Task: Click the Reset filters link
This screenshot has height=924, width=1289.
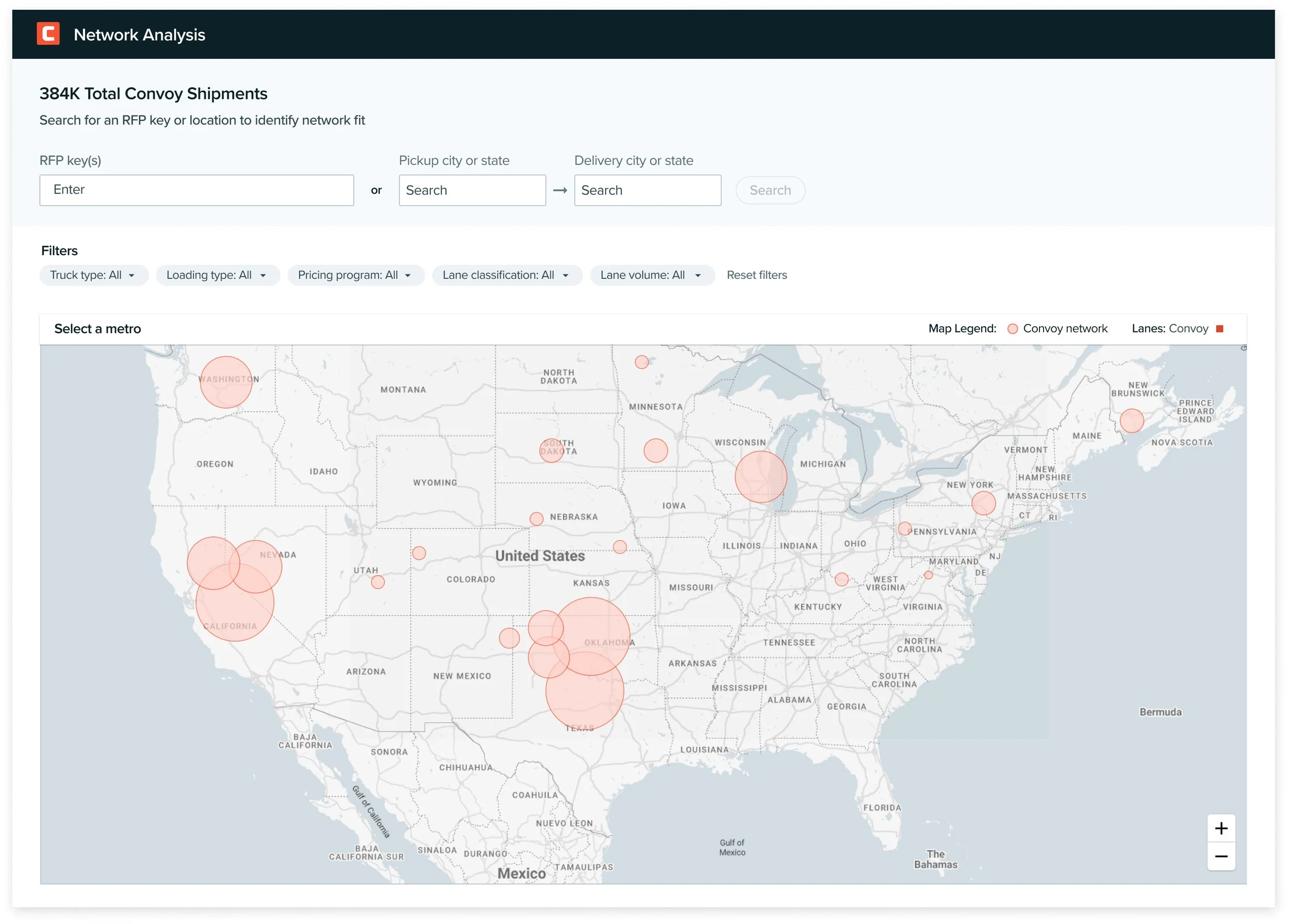Action: 756,275
